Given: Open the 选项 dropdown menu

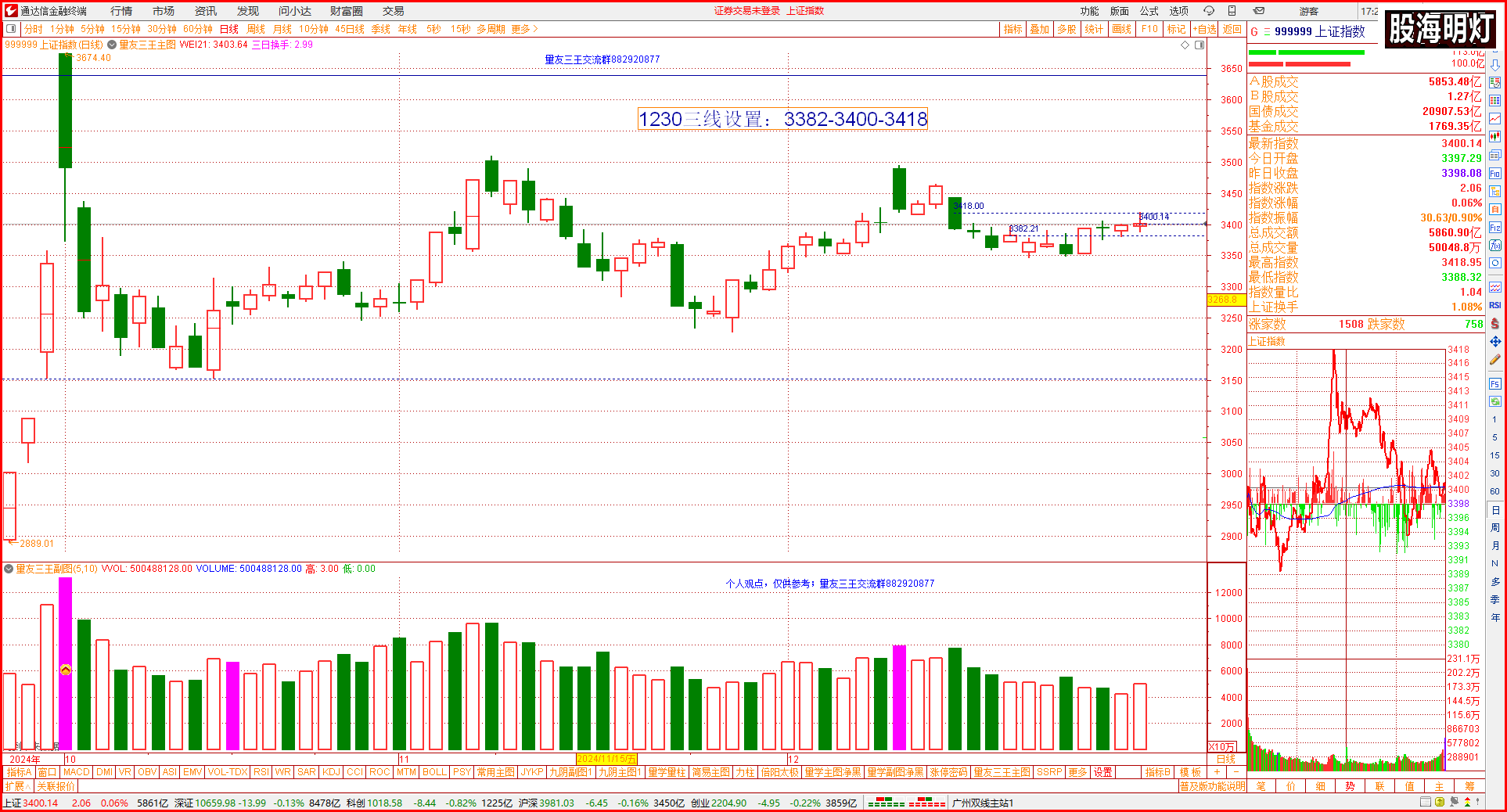Looking at the screenshot, I should click(x=1178, y=11).
